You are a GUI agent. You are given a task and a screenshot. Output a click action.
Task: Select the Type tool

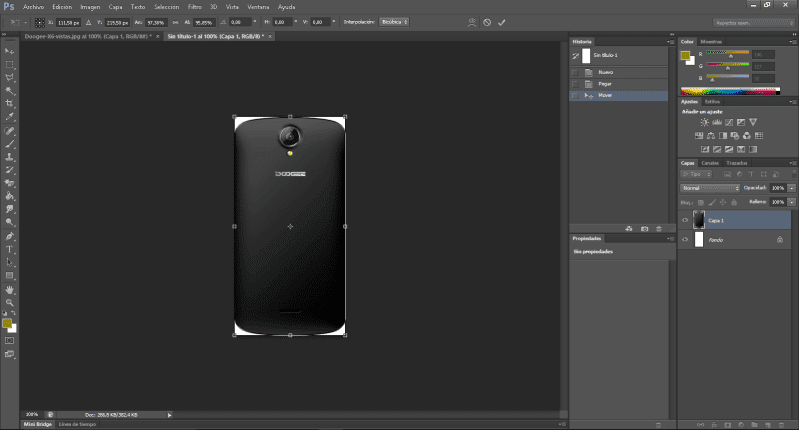pos(9,249)
